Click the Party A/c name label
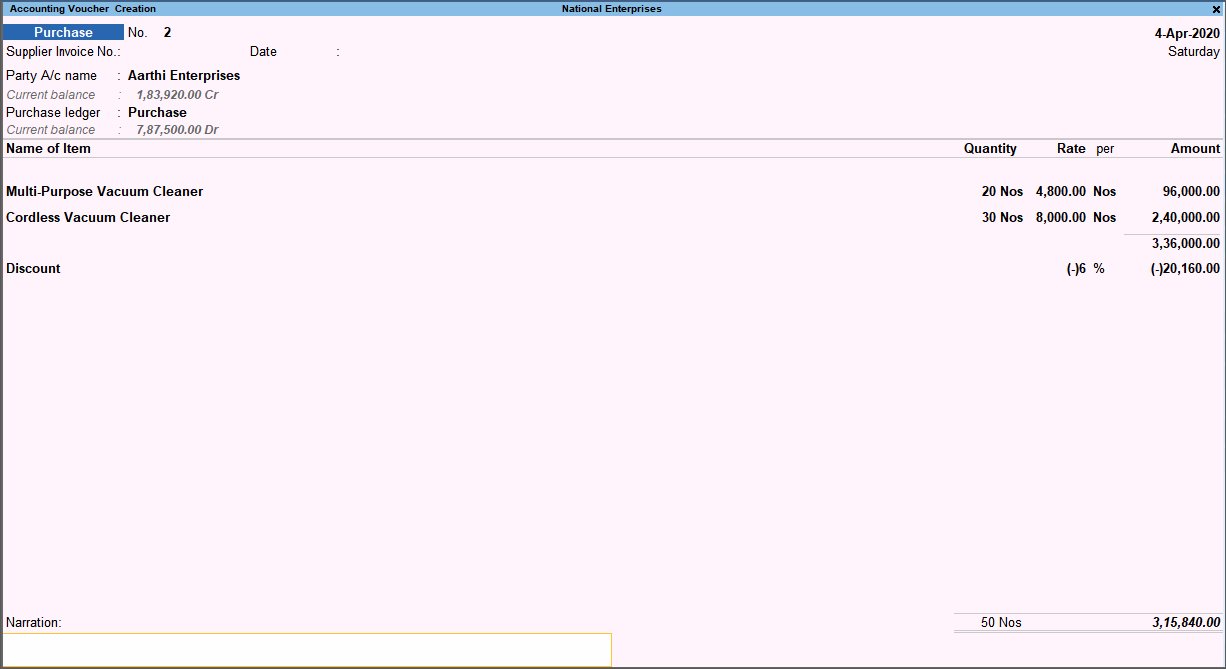 coord(52,75)
